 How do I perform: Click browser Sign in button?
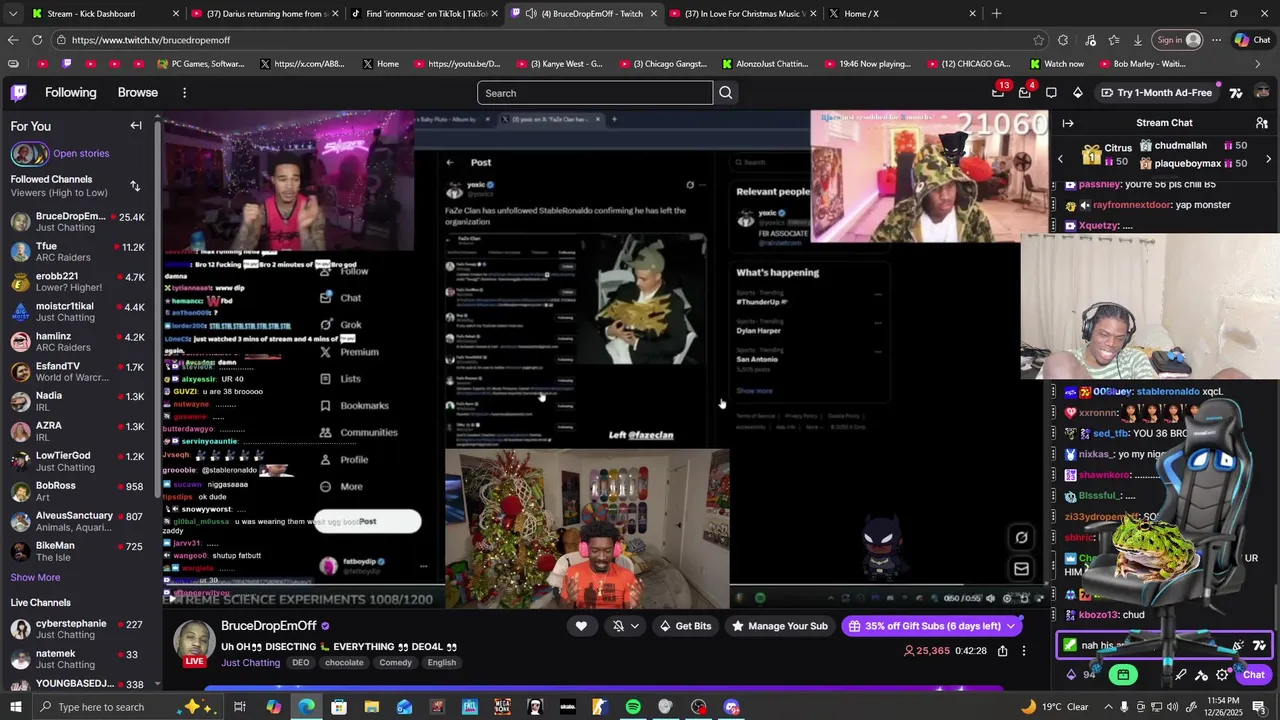(x=1178, y=40)
